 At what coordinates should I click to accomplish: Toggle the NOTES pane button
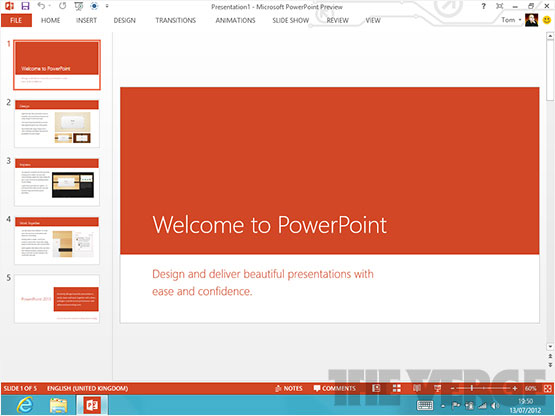tap(289, 388)
